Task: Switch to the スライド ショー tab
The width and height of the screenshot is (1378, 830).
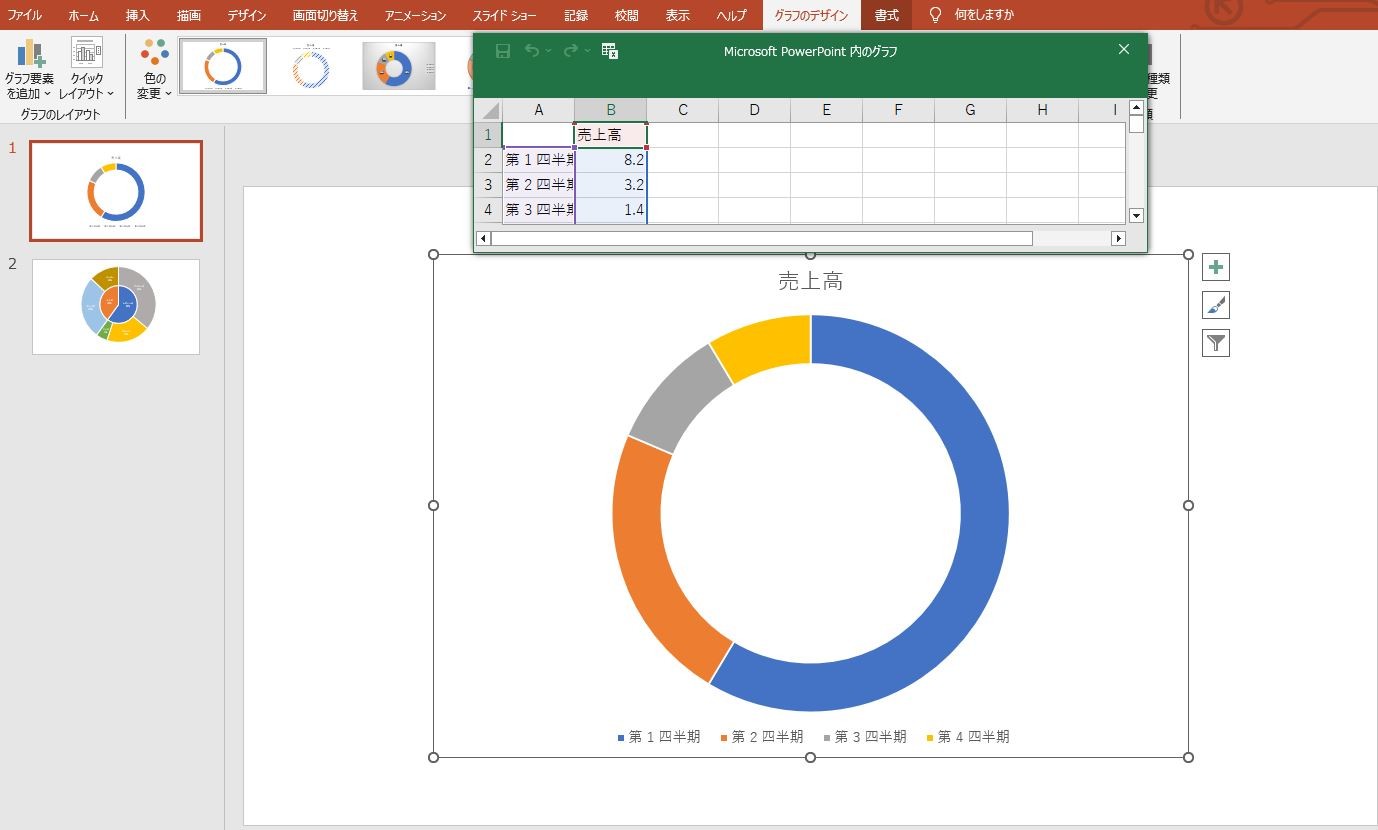Action: (x=504, y=15)
